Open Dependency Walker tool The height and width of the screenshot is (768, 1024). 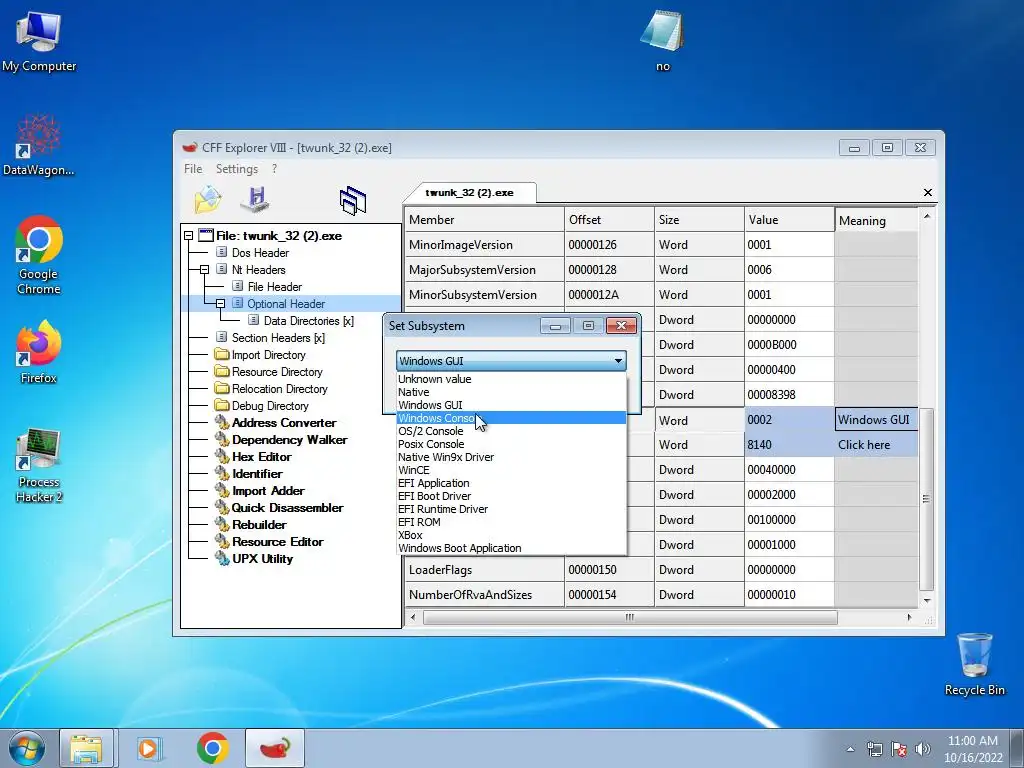pos(289,440)
